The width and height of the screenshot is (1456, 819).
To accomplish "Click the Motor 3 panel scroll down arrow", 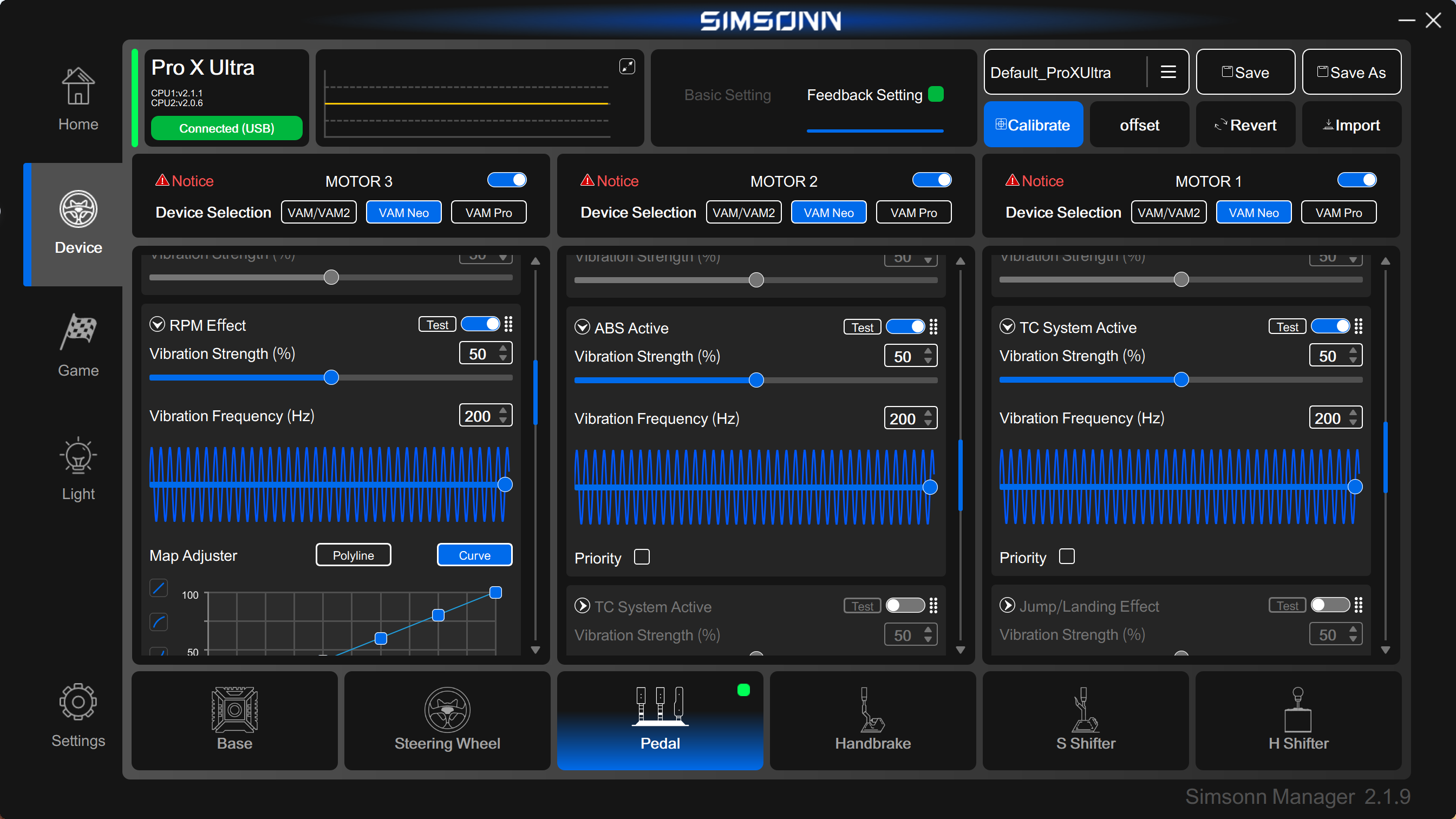I will coord(536,650).
